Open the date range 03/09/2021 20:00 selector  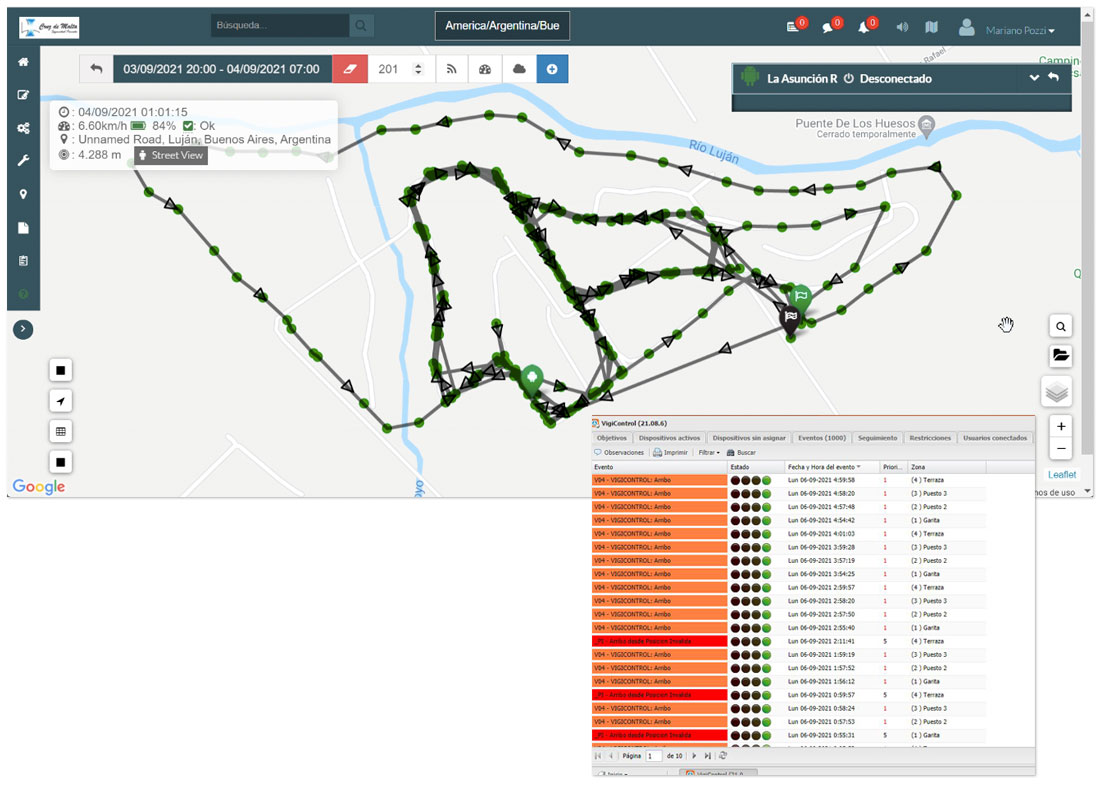tap(222, 69)
